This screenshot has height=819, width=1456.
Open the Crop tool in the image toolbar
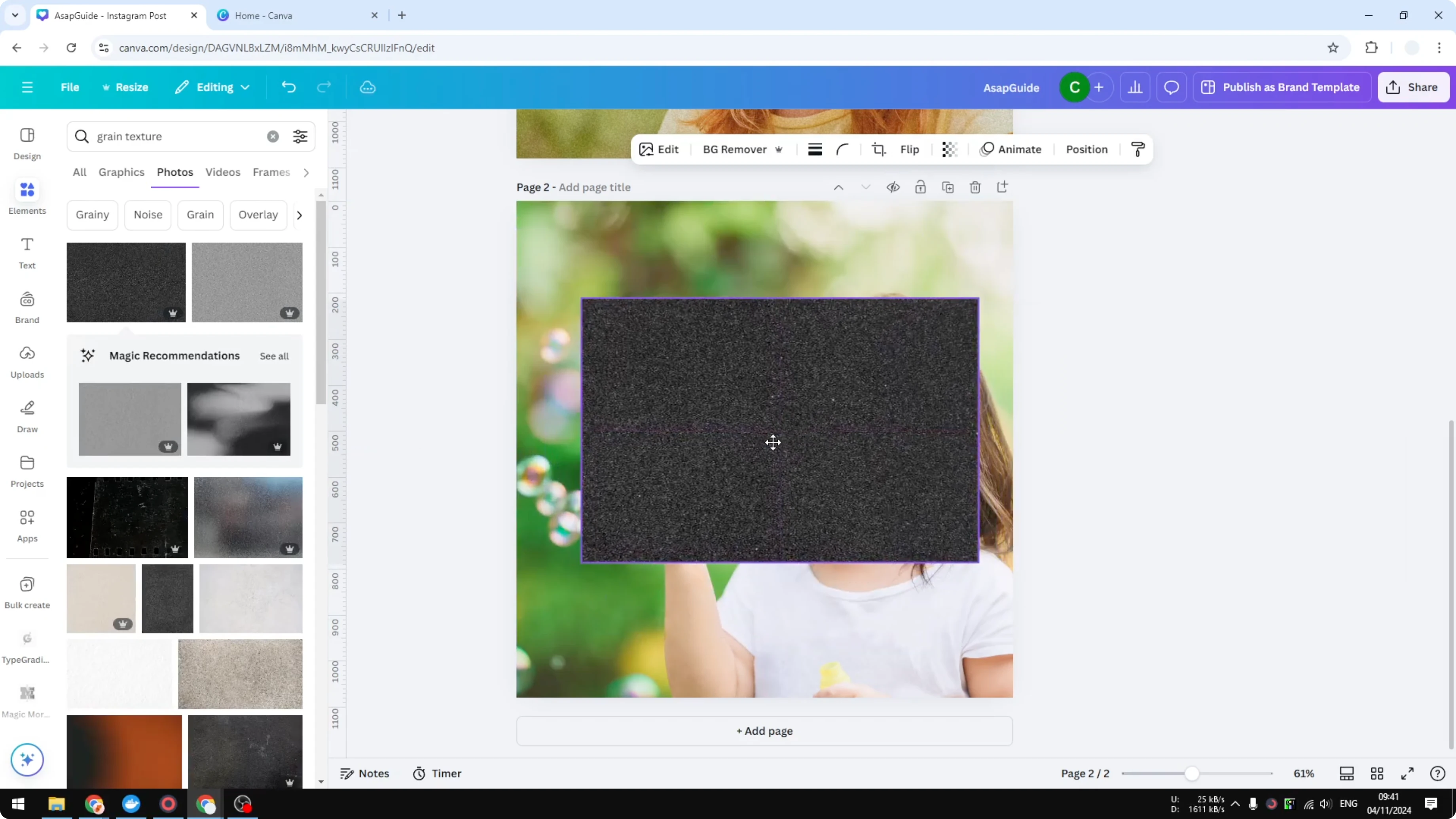(x=878, y=149)
